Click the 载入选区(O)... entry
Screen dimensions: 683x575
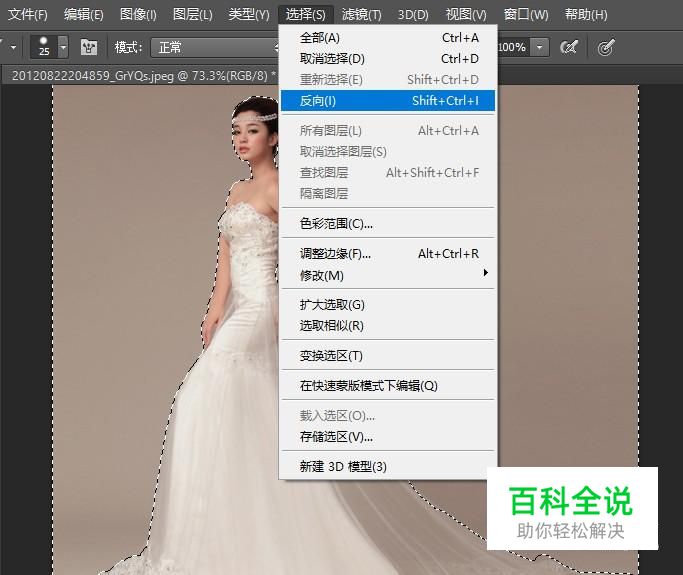pyautogui.click(x=388, y=416)
